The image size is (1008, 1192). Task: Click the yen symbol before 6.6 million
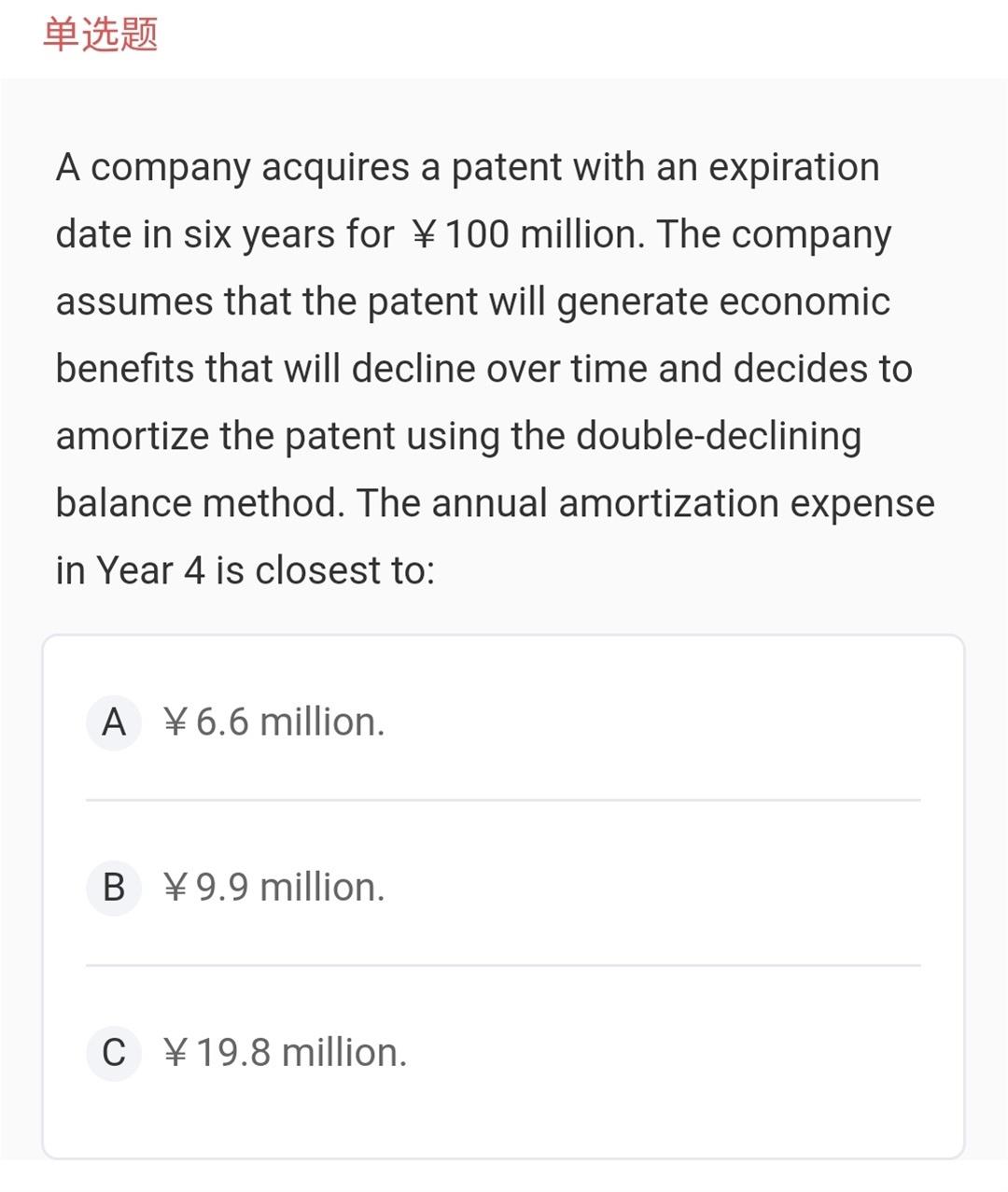[176, 722]
